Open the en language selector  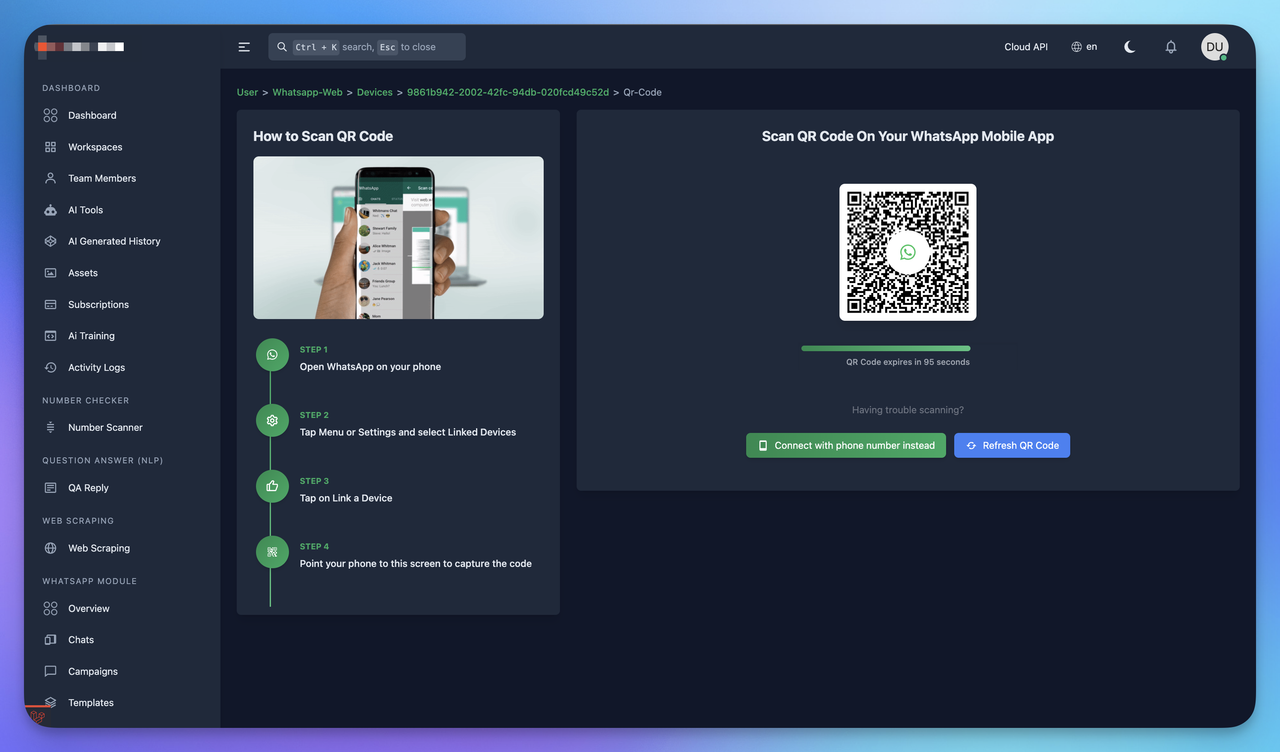point(1084,47)
